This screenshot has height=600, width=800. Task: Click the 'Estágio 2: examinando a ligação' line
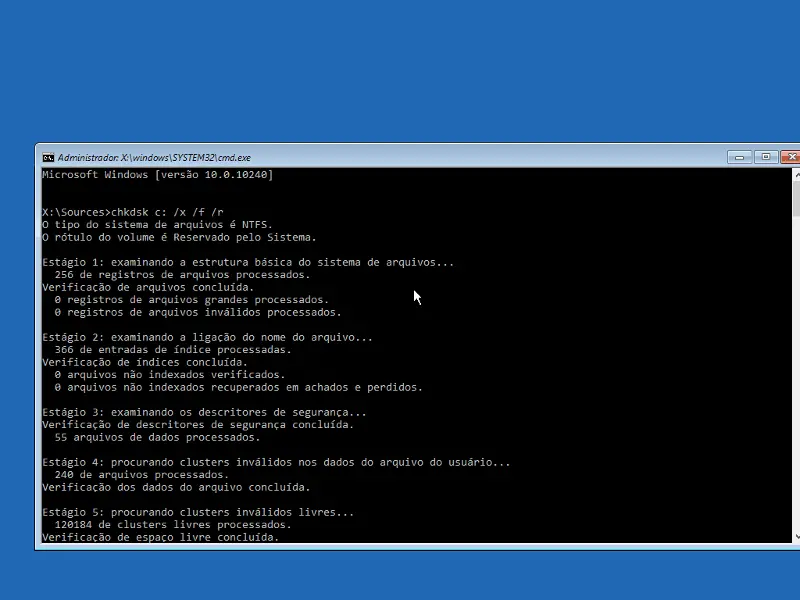tap(208, 337)
